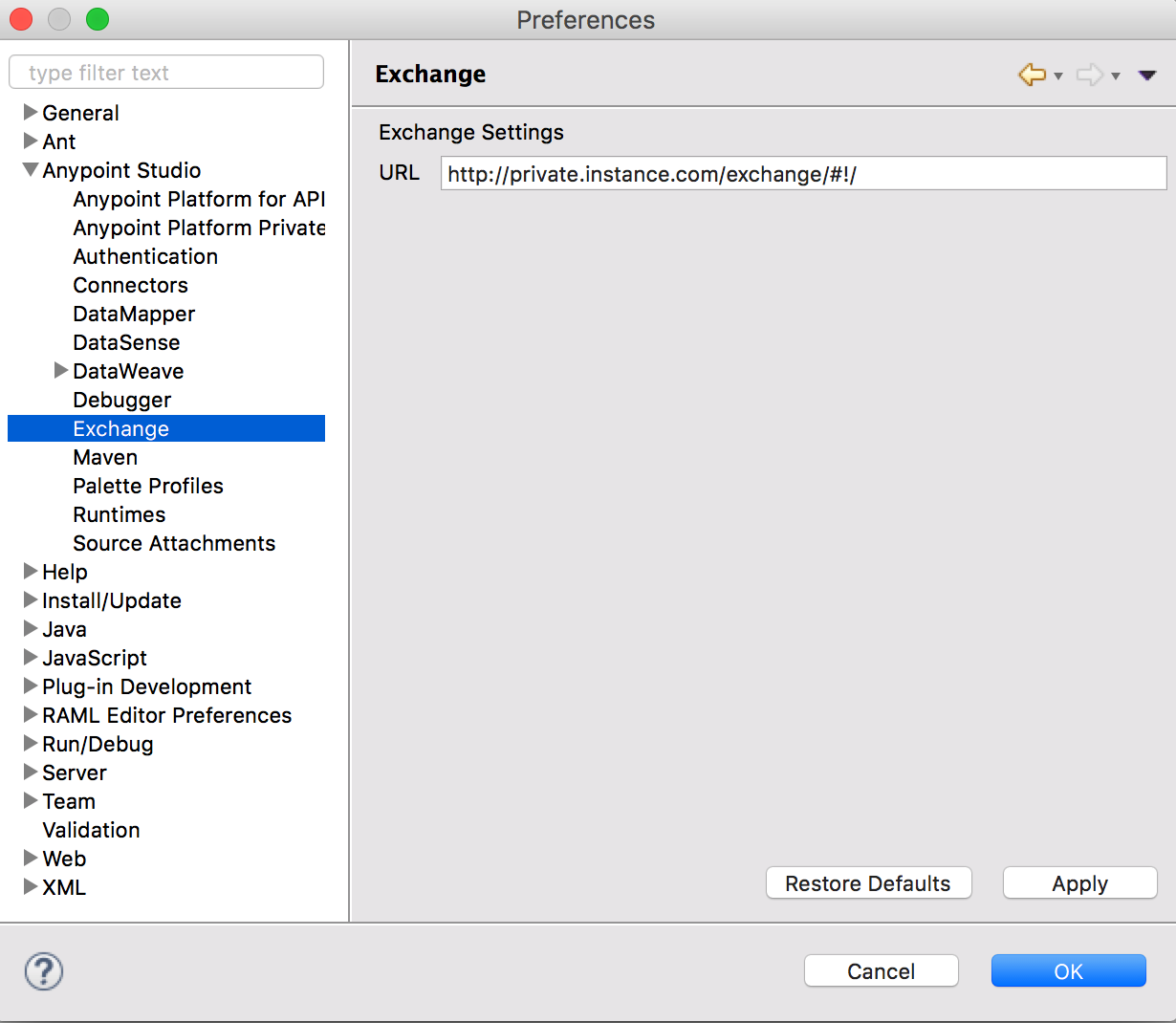Confirm changes with OK
1176x1023 pixels.
[1068, 970]
